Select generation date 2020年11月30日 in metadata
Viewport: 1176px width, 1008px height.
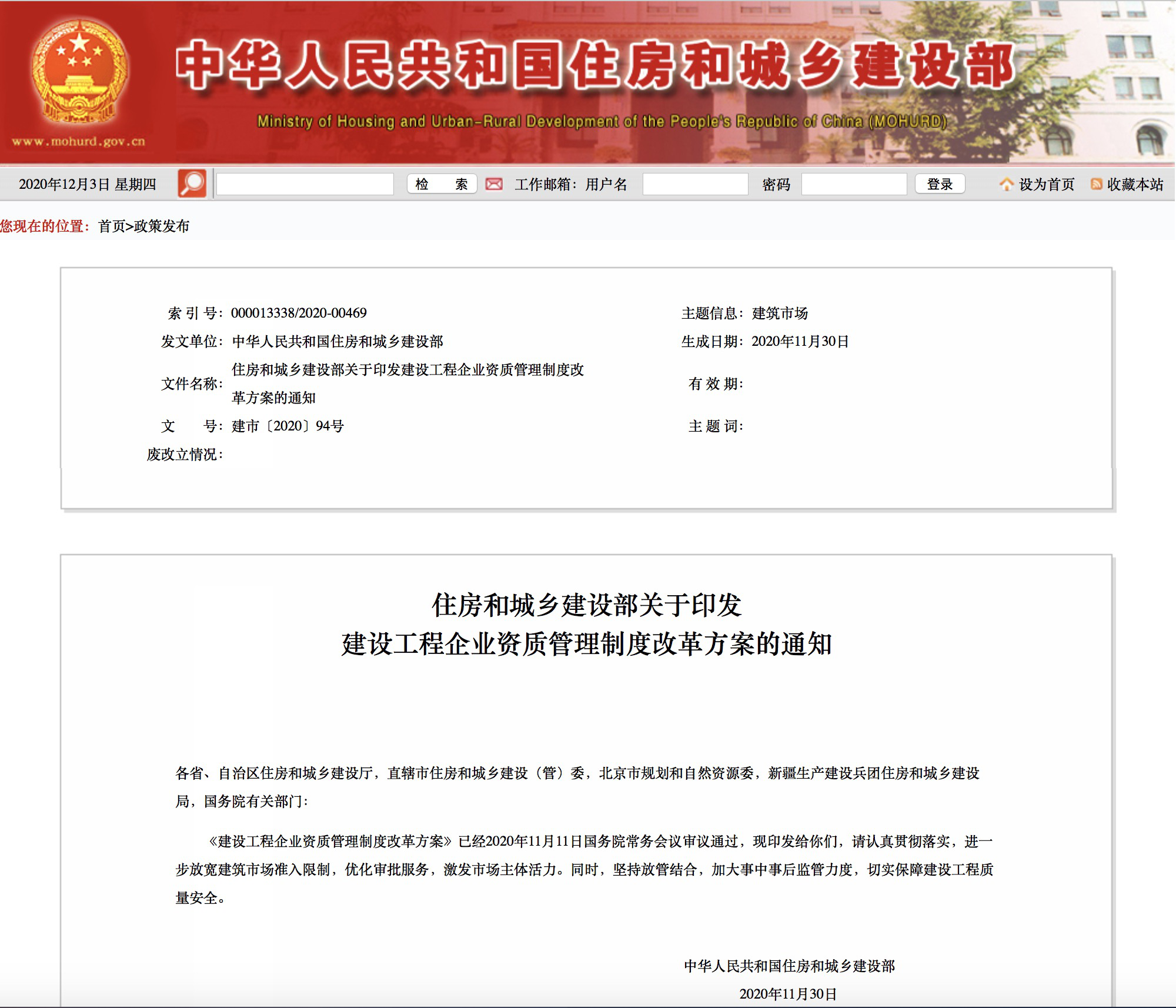pyautogui.click(x=800, y=341)
